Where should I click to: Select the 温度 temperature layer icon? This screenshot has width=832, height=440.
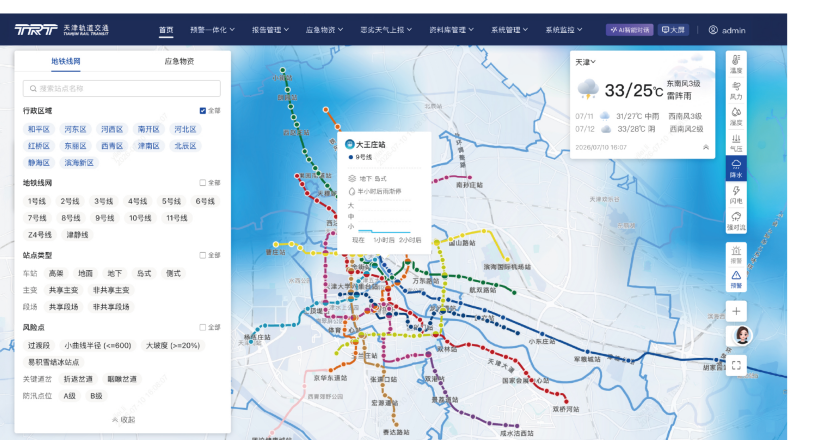click(x=736, y=64)
